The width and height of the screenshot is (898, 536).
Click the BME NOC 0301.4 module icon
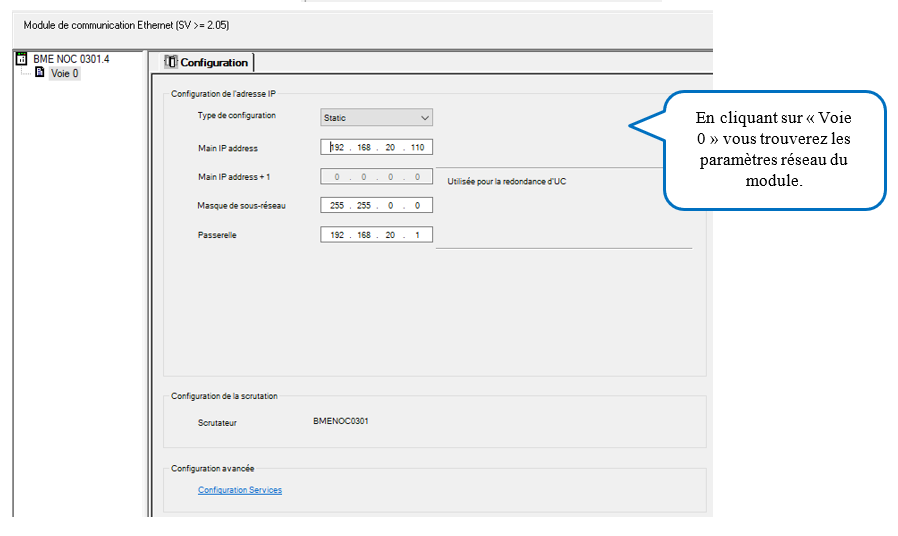coord(22,59)
